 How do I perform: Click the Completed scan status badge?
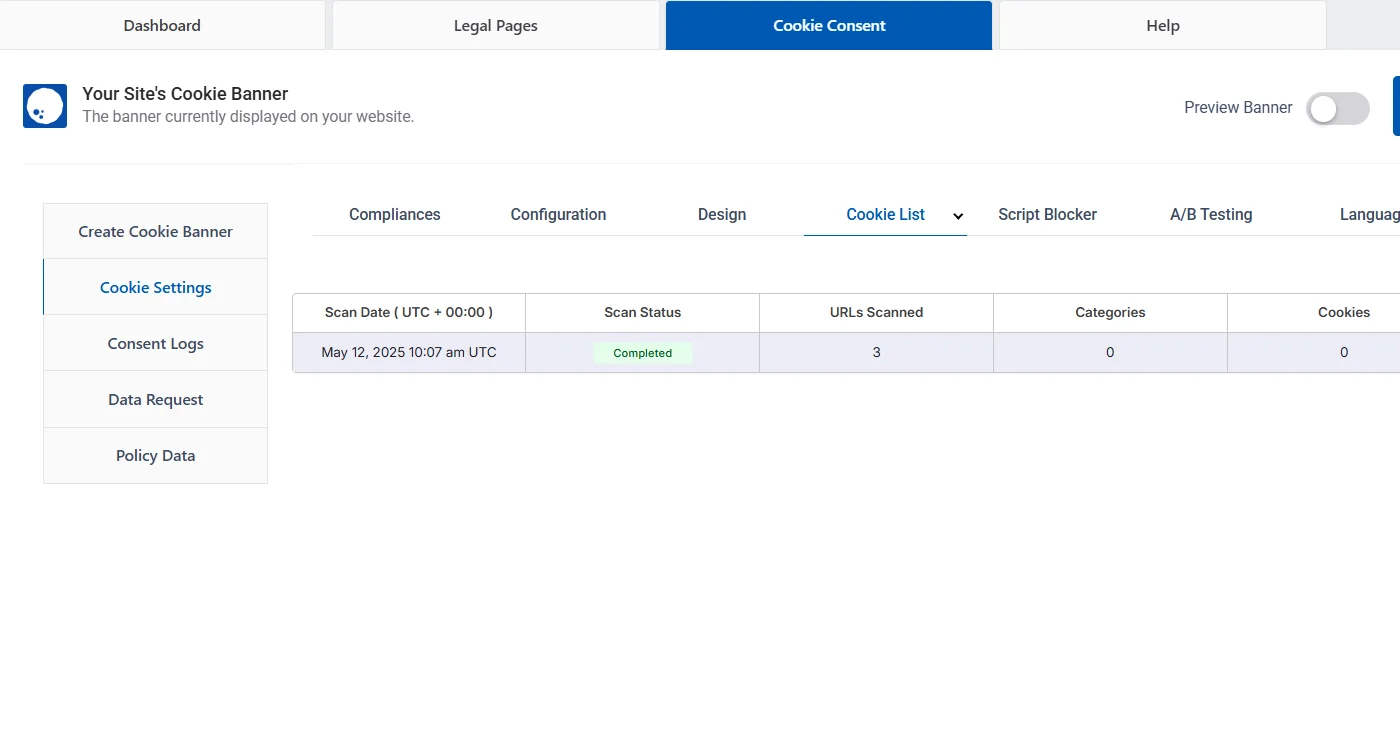[642, 353]
